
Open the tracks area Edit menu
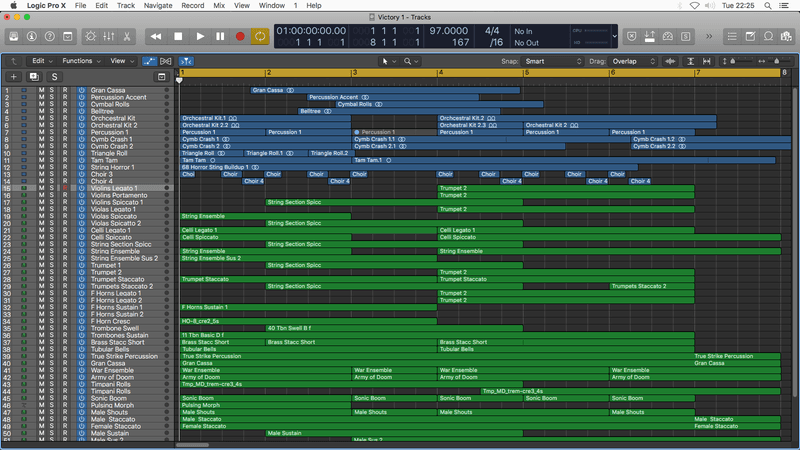coord(42,61)
